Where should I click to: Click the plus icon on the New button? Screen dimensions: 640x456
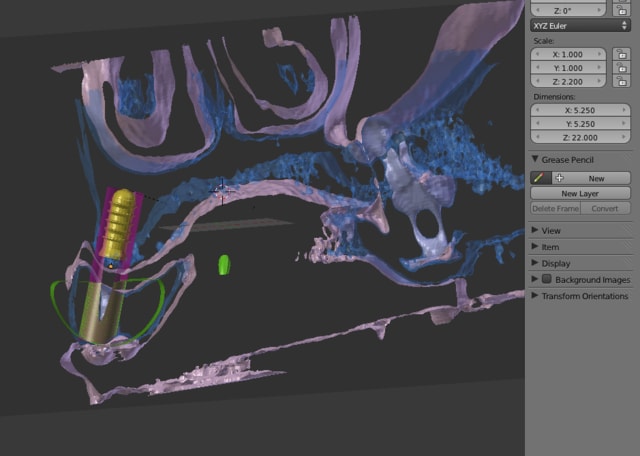click(559, 177)
